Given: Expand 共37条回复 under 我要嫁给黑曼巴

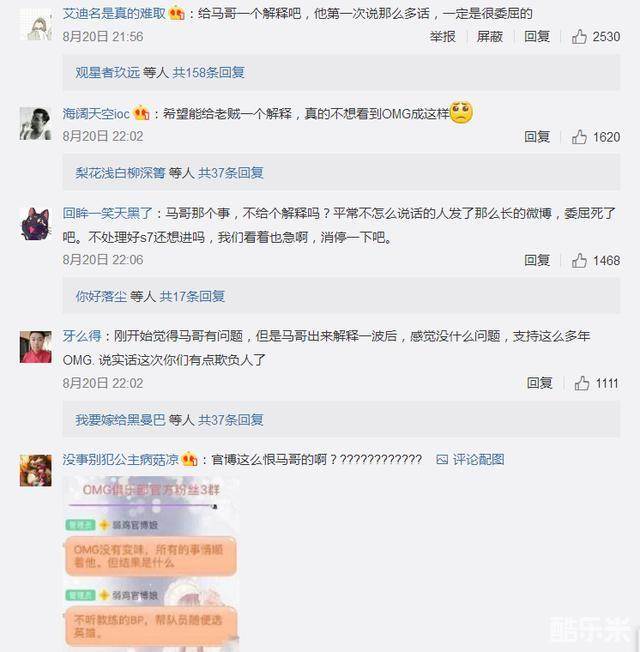Looking at the screenshot, I should click(x=231, y=420).
